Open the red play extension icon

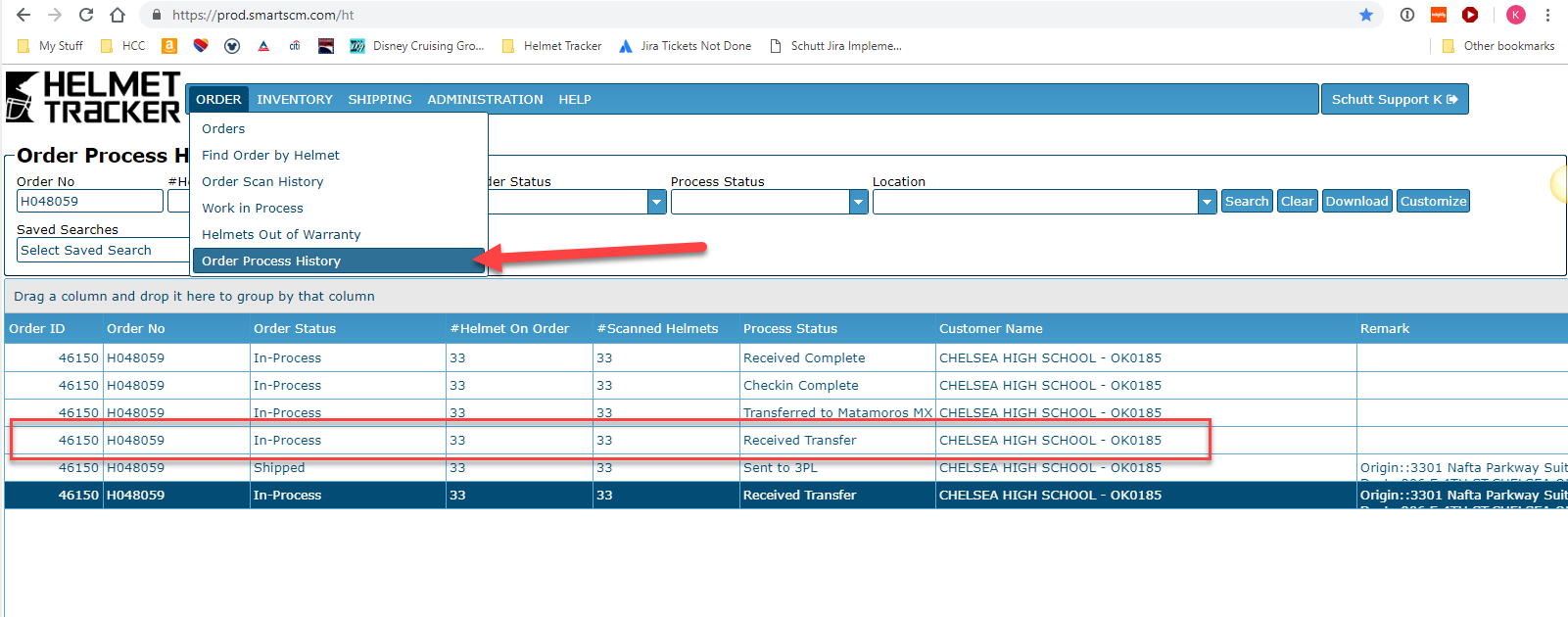pos(1470,15)
